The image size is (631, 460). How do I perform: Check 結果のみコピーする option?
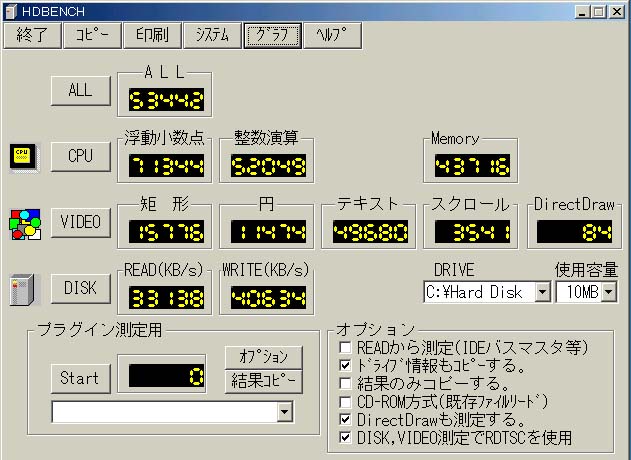[346, 383]
